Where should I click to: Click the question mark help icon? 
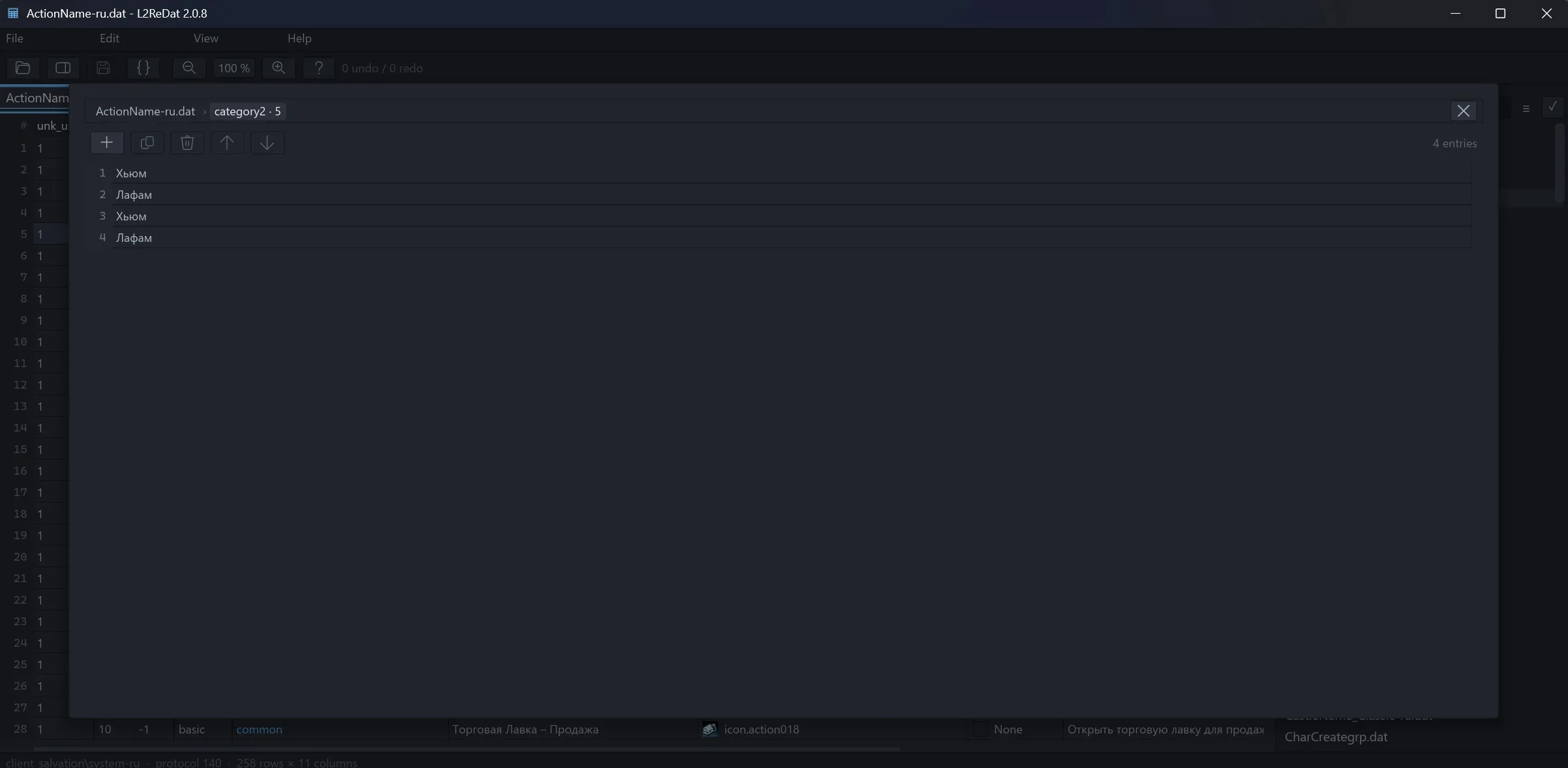pyautogui.click(x=319, y=68)
